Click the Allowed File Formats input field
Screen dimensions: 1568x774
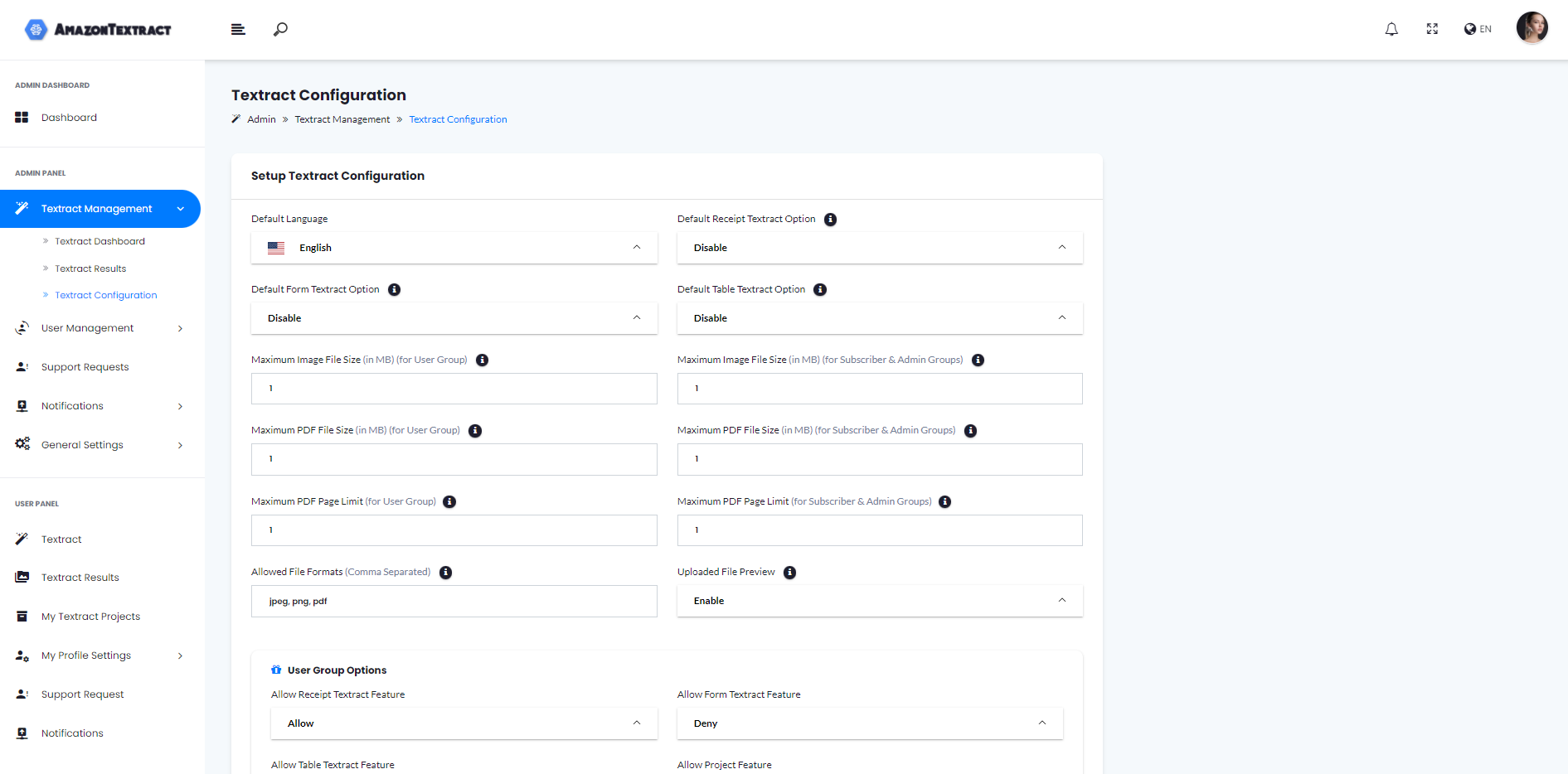click(x=454, y=602)
